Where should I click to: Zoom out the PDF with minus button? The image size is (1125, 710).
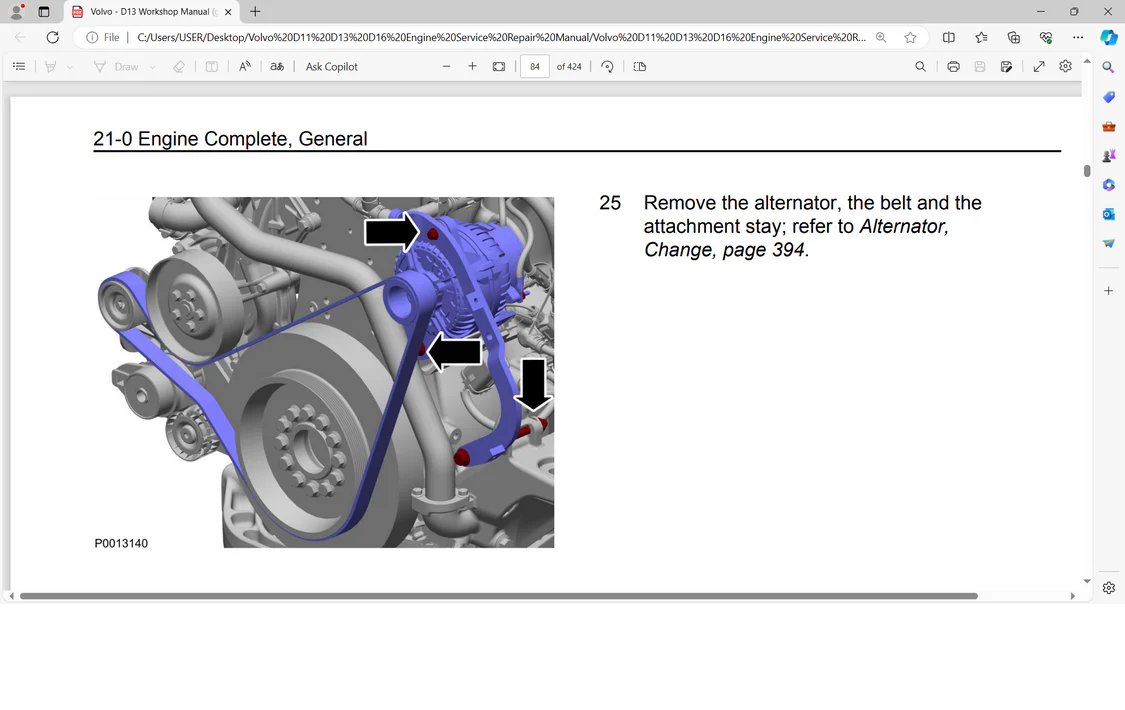[x=446, y=67]
